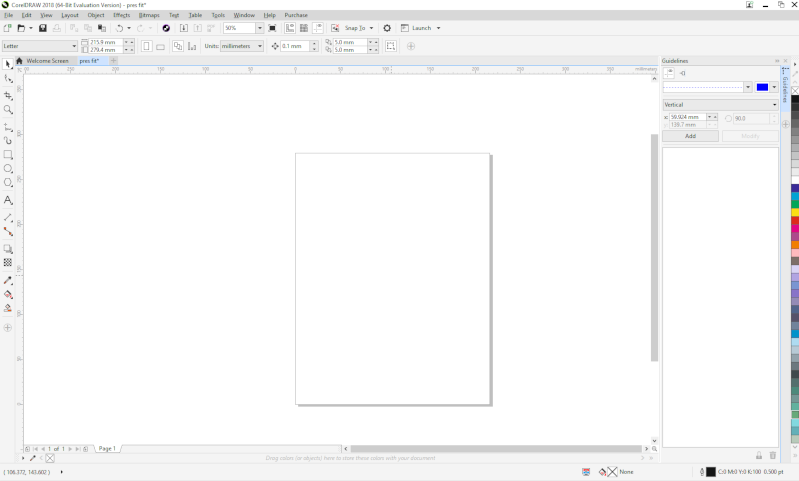Select the Artistic Media tool
799x481 pixels.
(x=8, y=140)
